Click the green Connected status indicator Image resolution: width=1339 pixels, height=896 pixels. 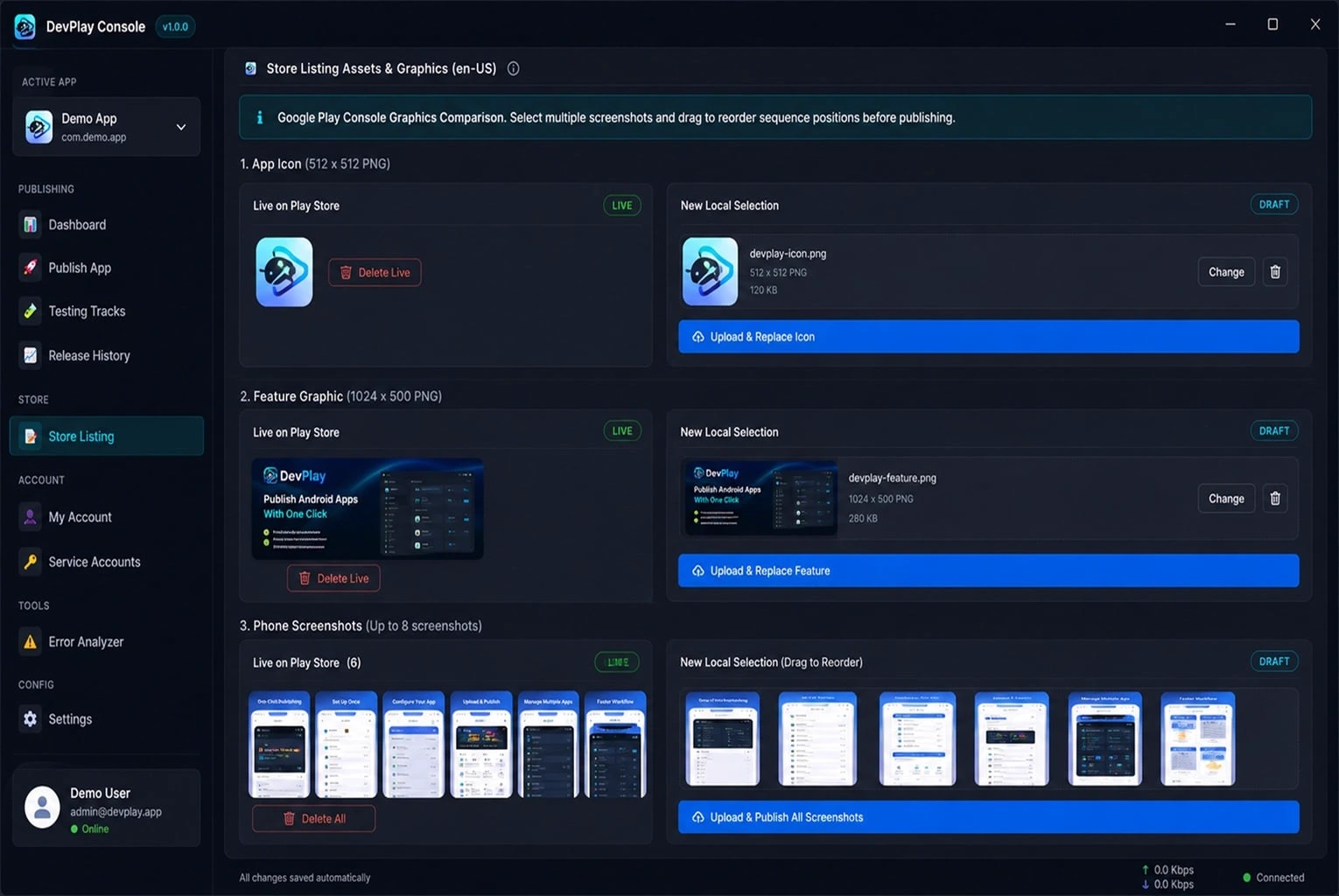click(x=1273, y=878)
